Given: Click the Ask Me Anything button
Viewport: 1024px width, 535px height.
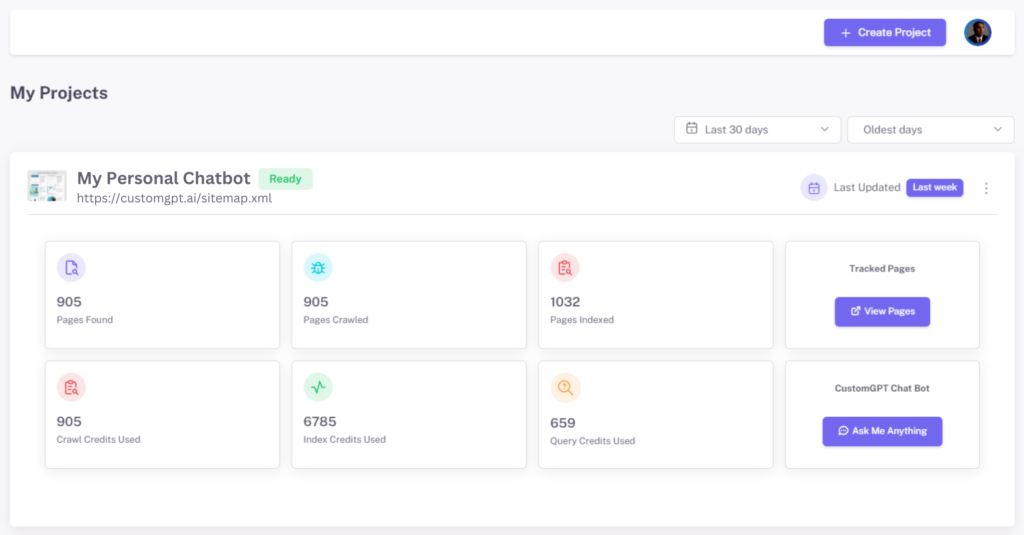Looking at the screenshot, I should pos(882,431).
